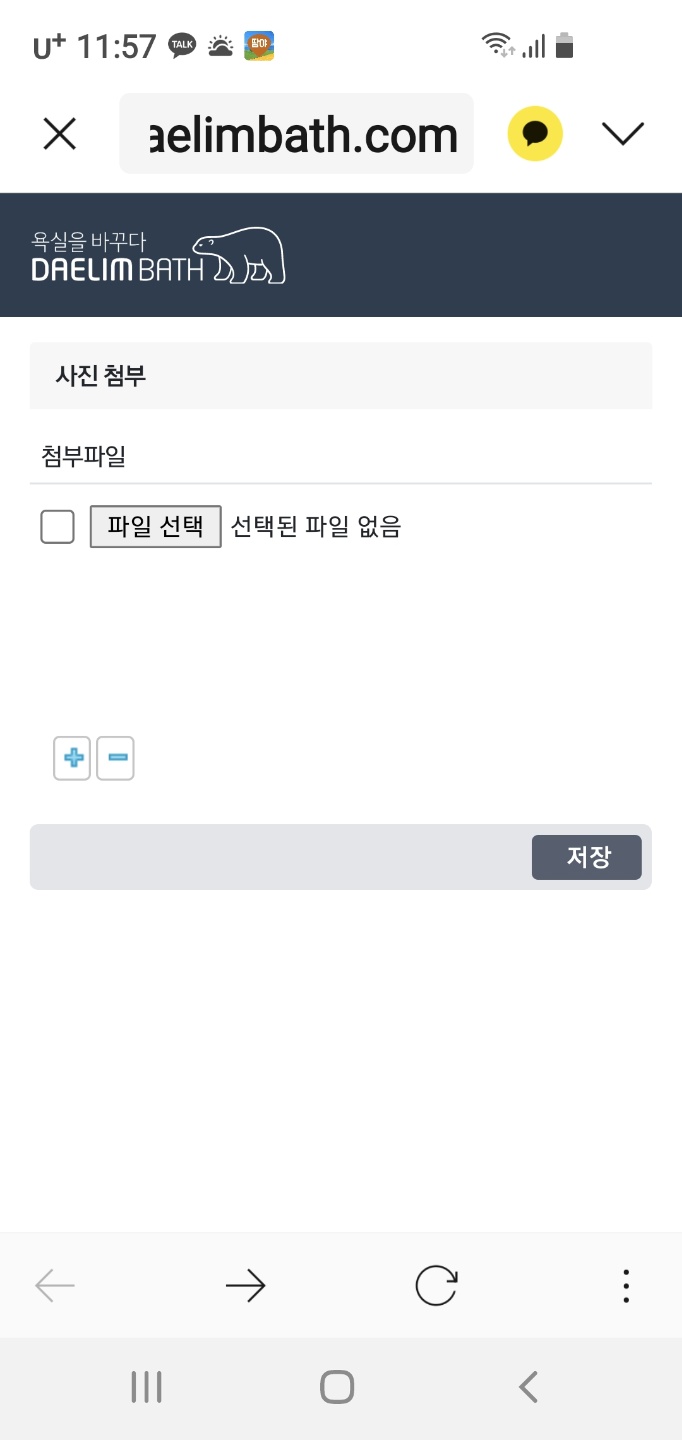Tap the KakaoTalk notification icon in status bar
The image size is (682, 1440).
[x=182, y=46]
